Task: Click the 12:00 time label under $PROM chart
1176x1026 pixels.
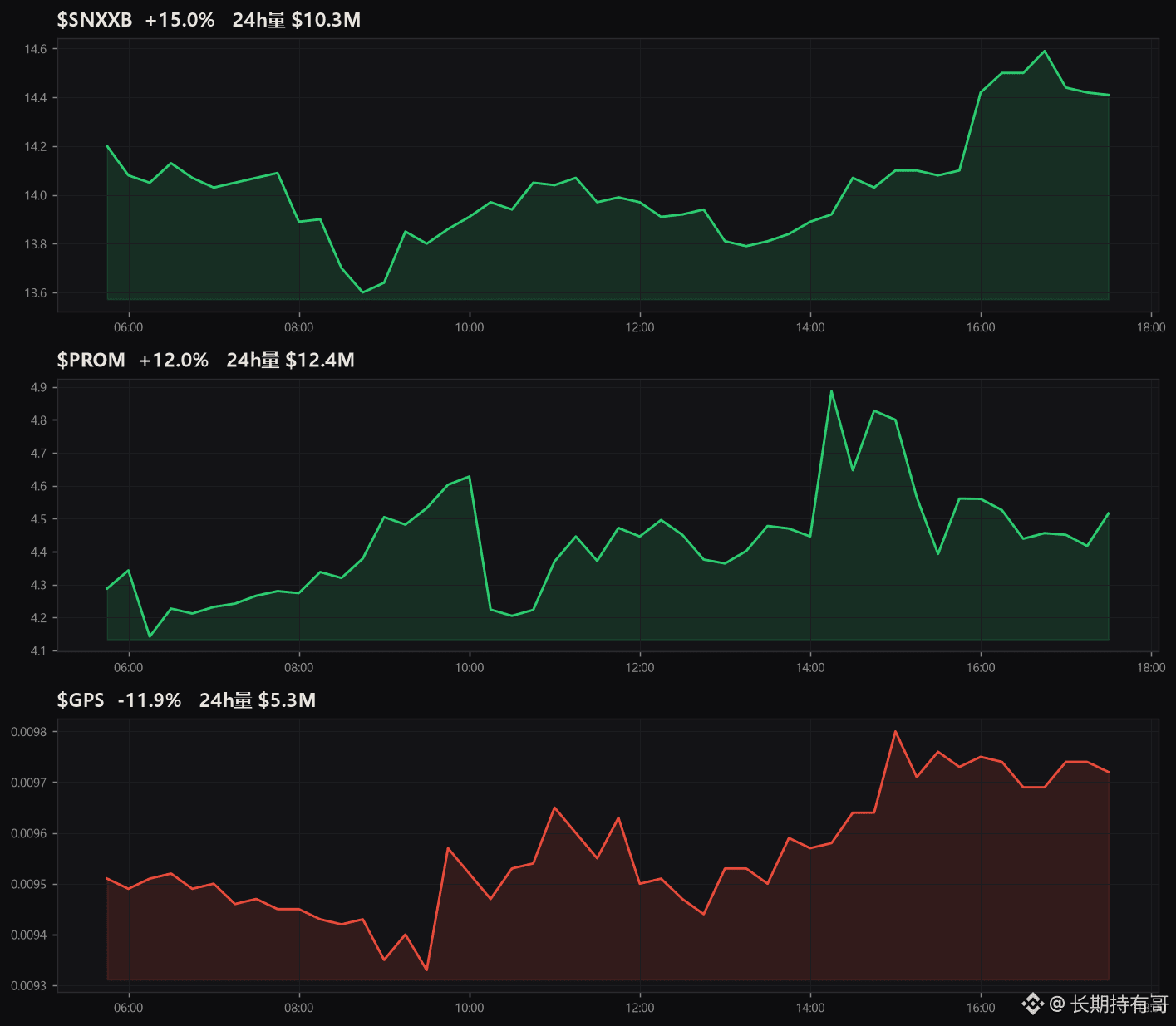Action: [640, 667]
